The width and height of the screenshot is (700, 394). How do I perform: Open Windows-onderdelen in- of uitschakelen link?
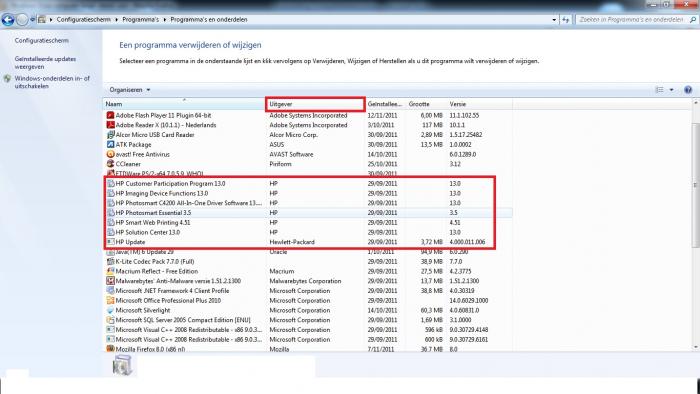[x=52, y=82]
